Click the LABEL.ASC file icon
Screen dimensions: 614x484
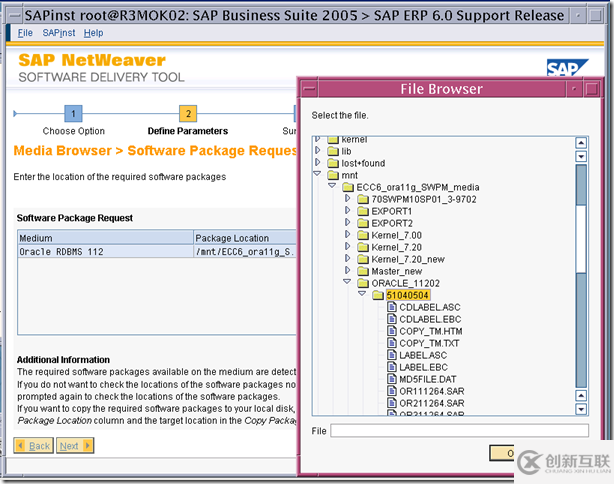(x=392, y=355)
